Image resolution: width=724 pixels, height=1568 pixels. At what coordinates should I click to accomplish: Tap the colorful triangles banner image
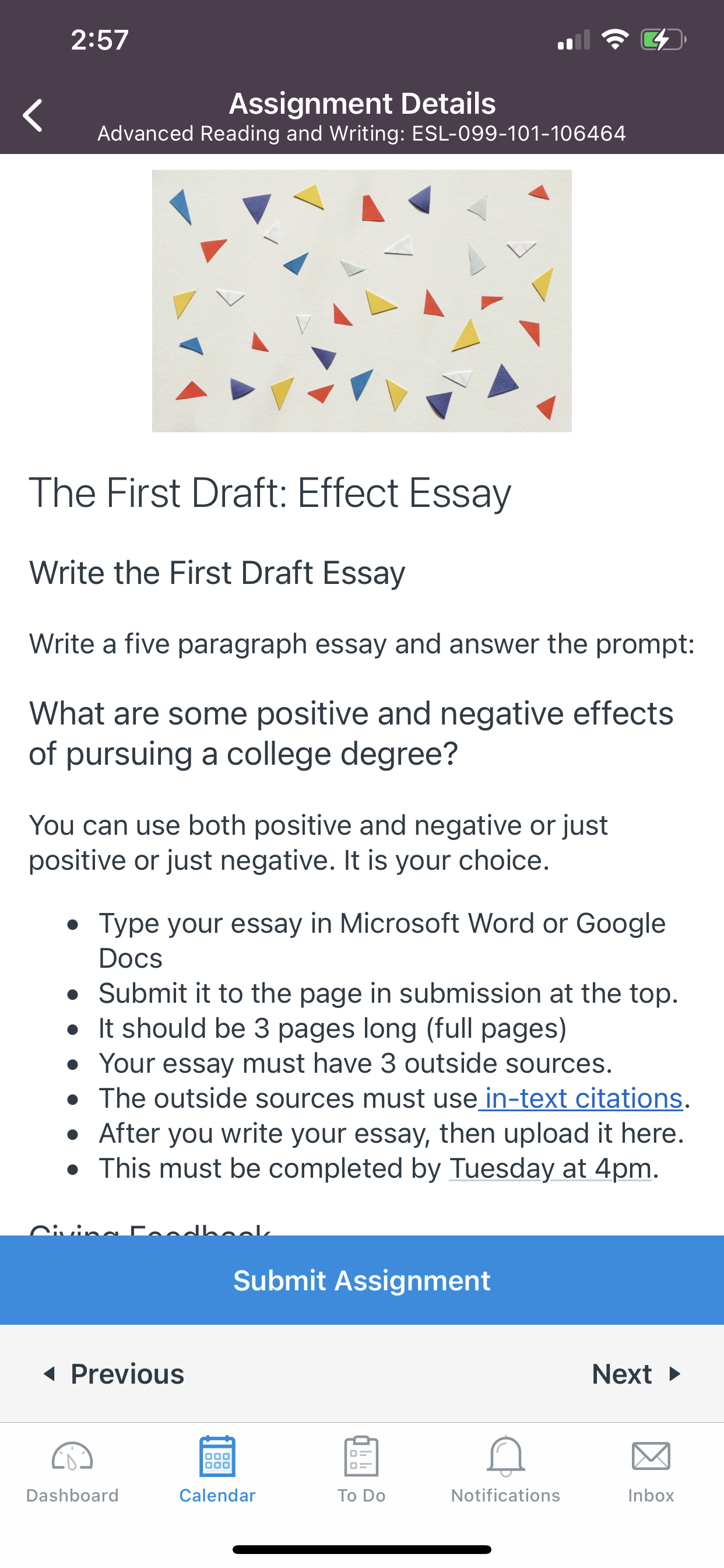pyautogui.click(x=362, y=300)
